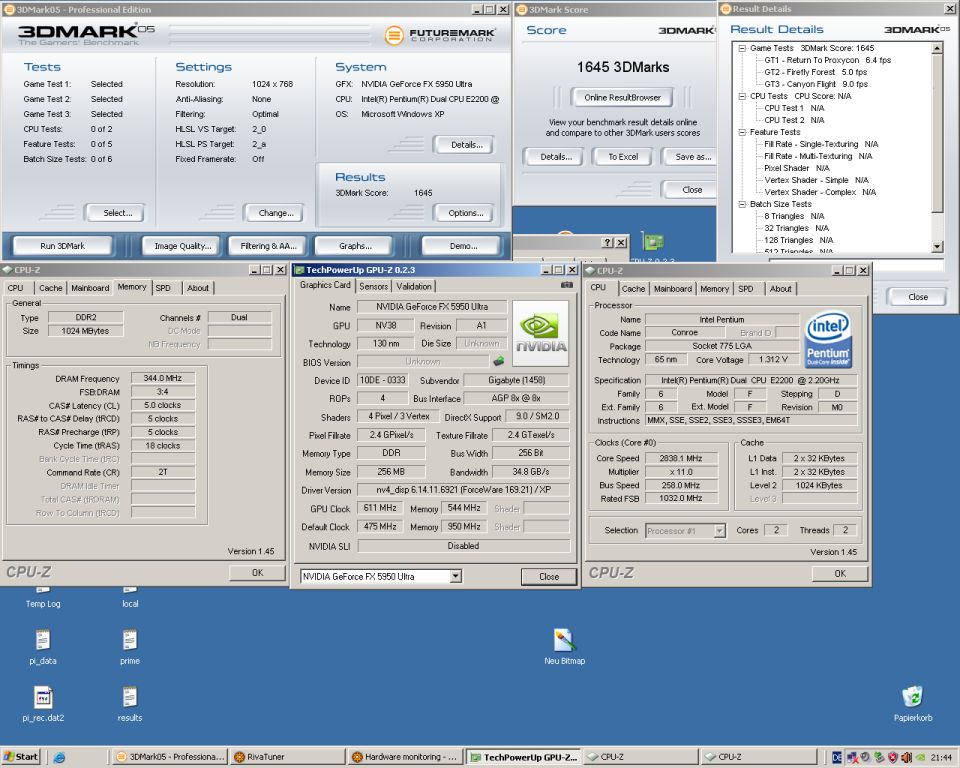
Task: Click OK in the left CPU-Z window
Action: pos(257,573)
